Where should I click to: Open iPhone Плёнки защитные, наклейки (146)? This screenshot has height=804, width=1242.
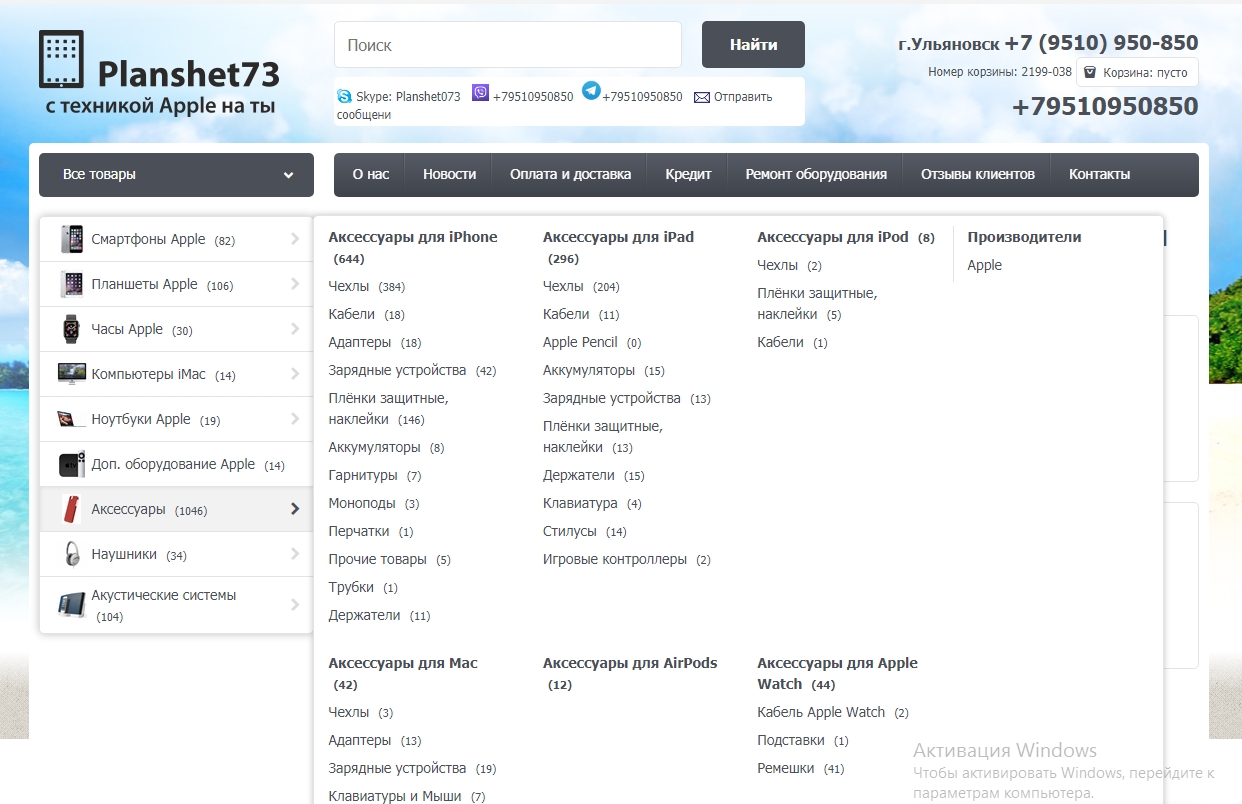pos(388,409)
